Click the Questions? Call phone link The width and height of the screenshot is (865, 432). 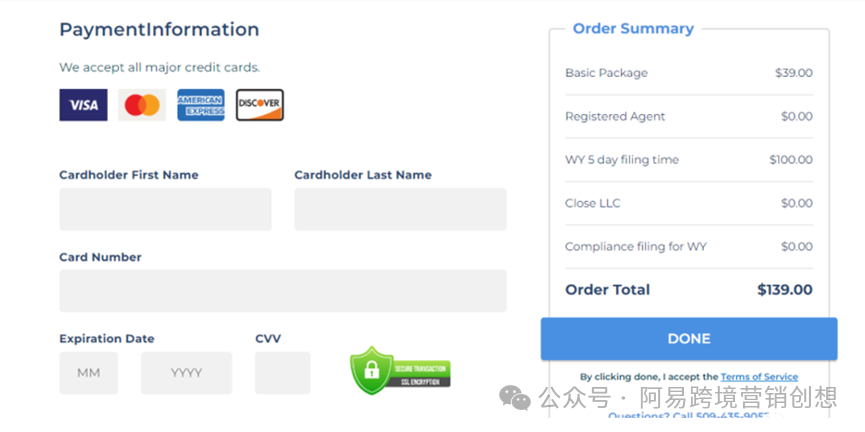[693, 415]
